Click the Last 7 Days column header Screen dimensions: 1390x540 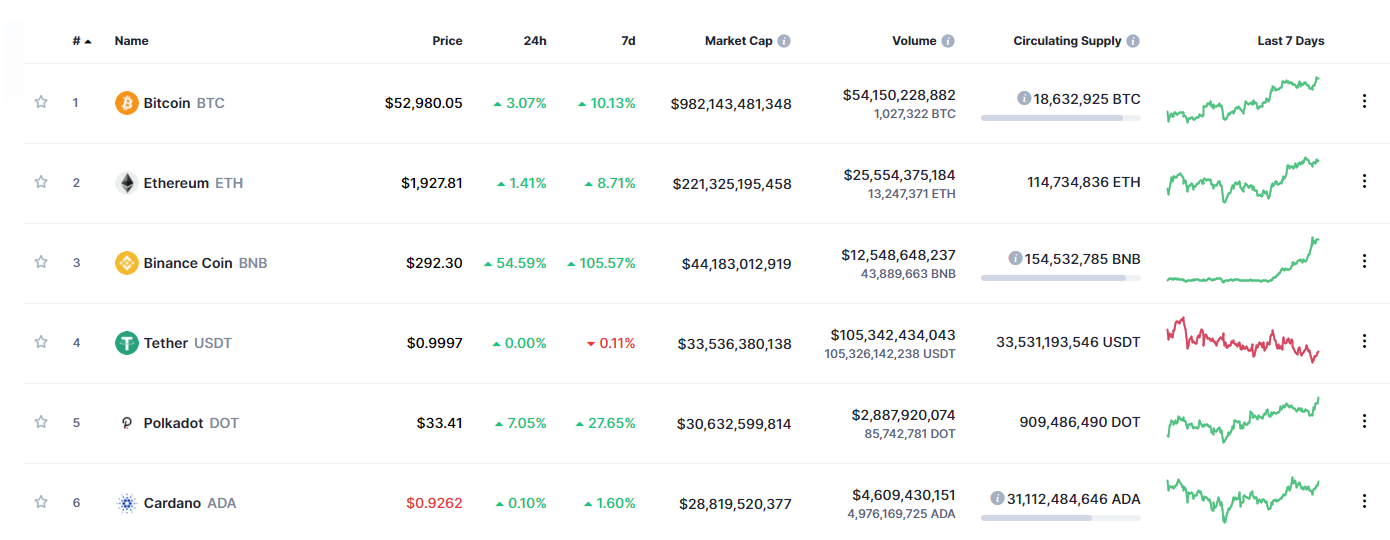tap(1291, 41)
